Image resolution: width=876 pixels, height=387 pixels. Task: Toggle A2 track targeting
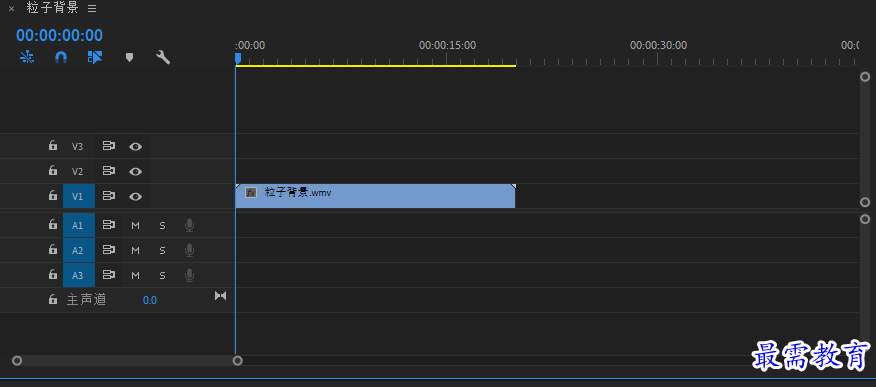[x=79, y=251]
